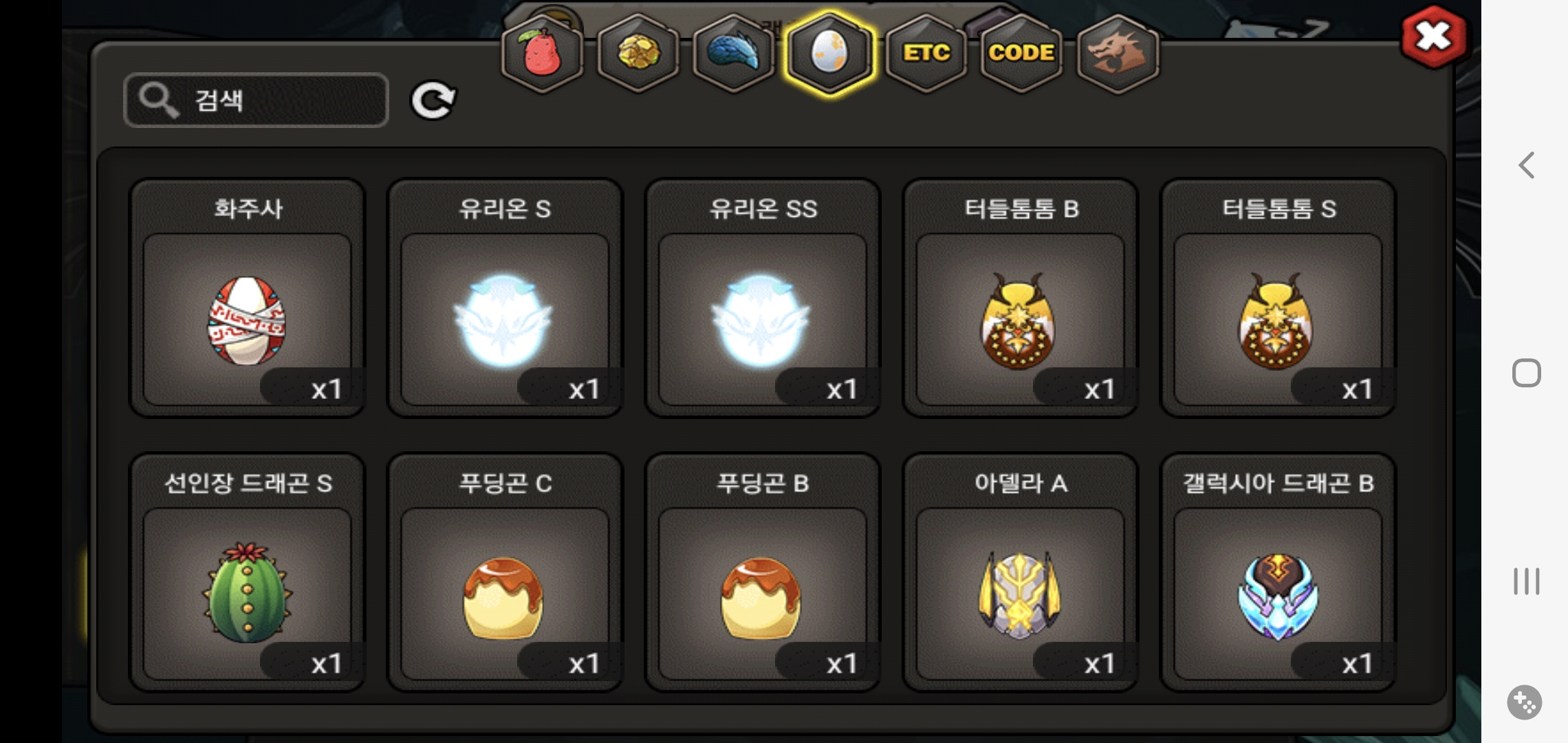Image resolution: width=1568 pixels, height=743 pixels.
Task: Open the red fruit food tab
Action: tap(543, 54)
